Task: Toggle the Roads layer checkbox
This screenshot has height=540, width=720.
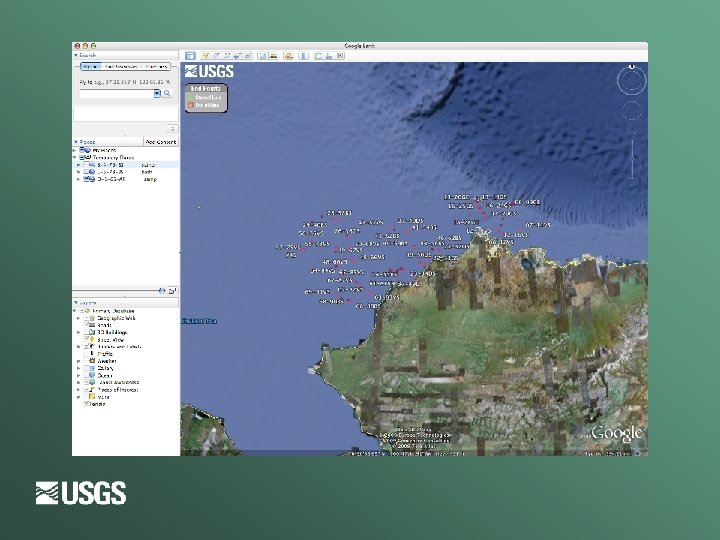Action: click(x=87, y=324)
